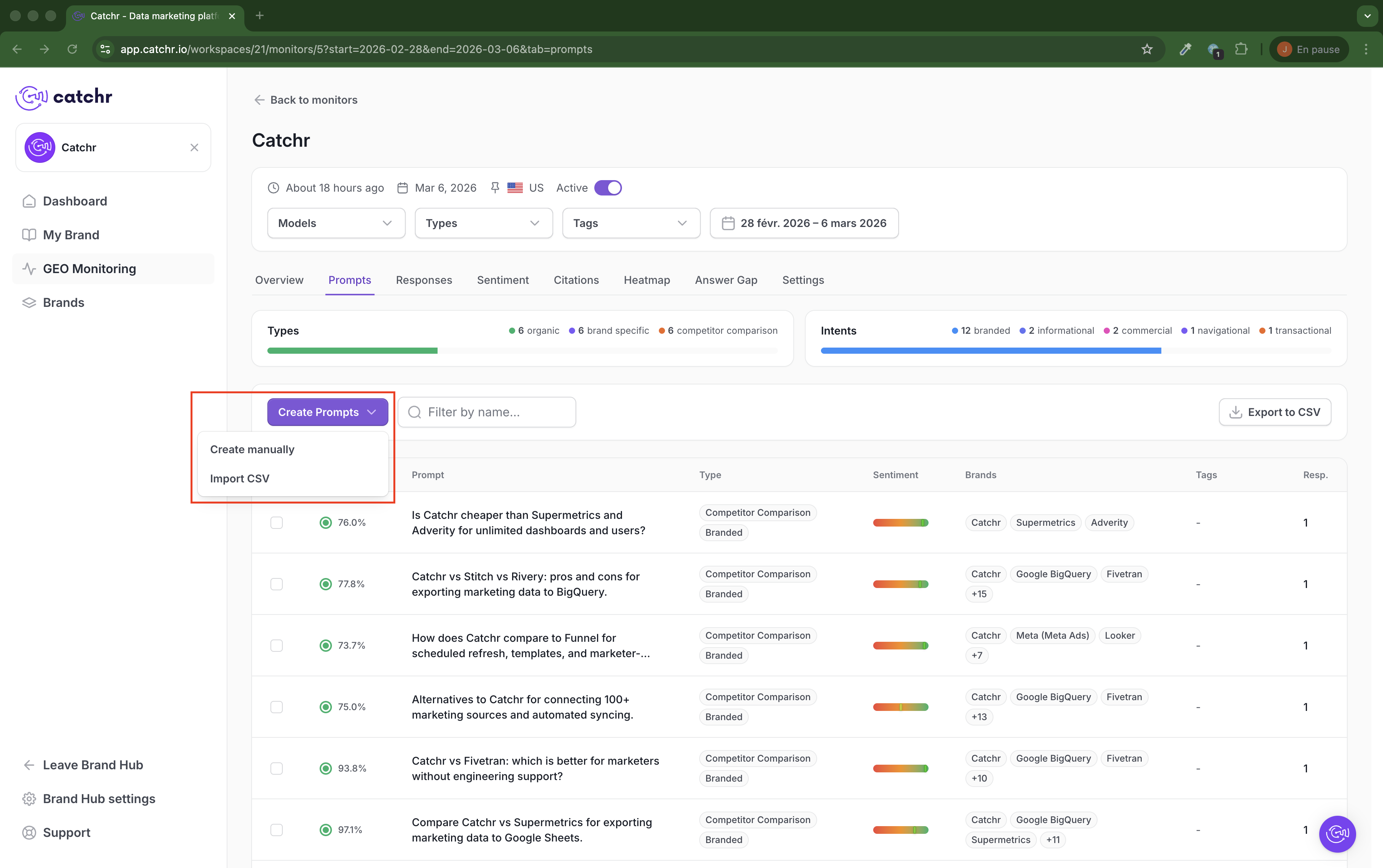Check the box for the 76.0% prompt row
This screenshot has height=868, width=1383.
coord(277,522)
